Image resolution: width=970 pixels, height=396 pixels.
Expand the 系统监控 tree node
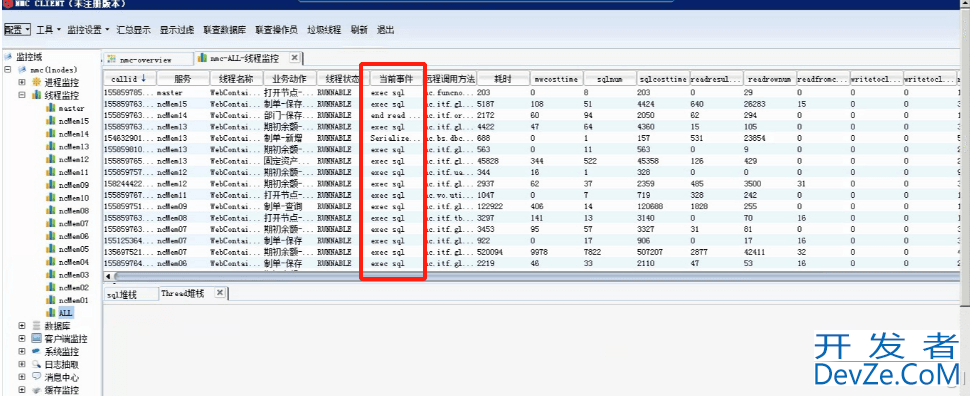pyautogui.click(x=22, y=351)
